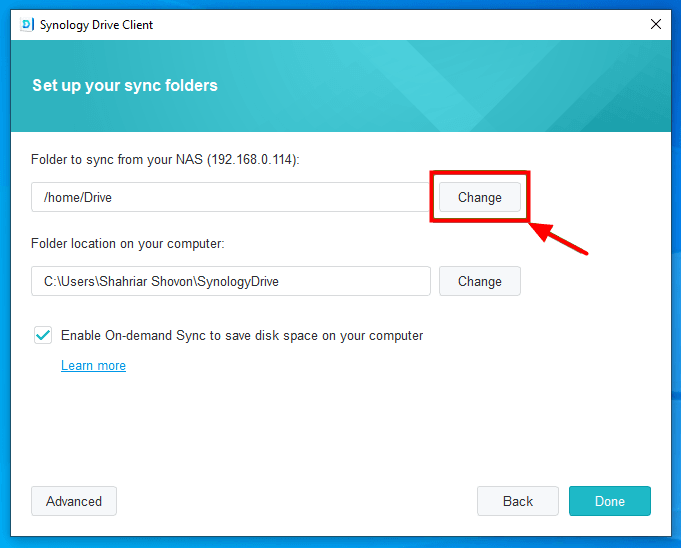Image resolution: width=681 pixels, height=548 pixels.
Task: Click the C:\Users local folder path field
Action: (x=230, y=281)
